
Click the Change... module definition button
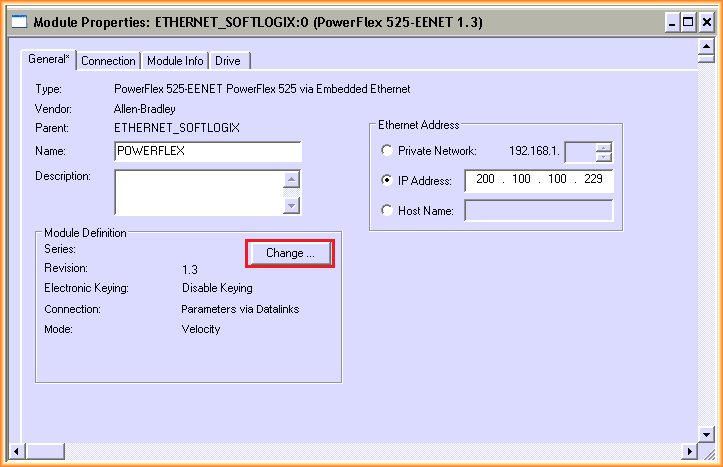coord(290,254)
